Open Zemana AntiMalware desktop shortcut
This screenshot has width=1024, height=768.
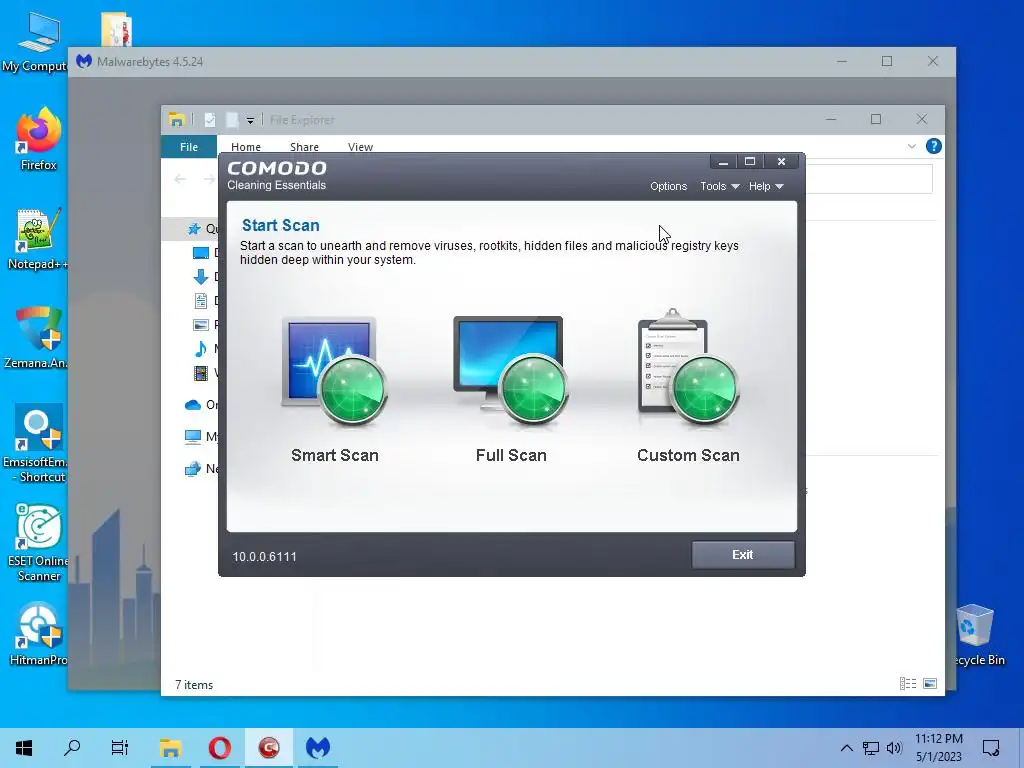[x=37, y=338]
